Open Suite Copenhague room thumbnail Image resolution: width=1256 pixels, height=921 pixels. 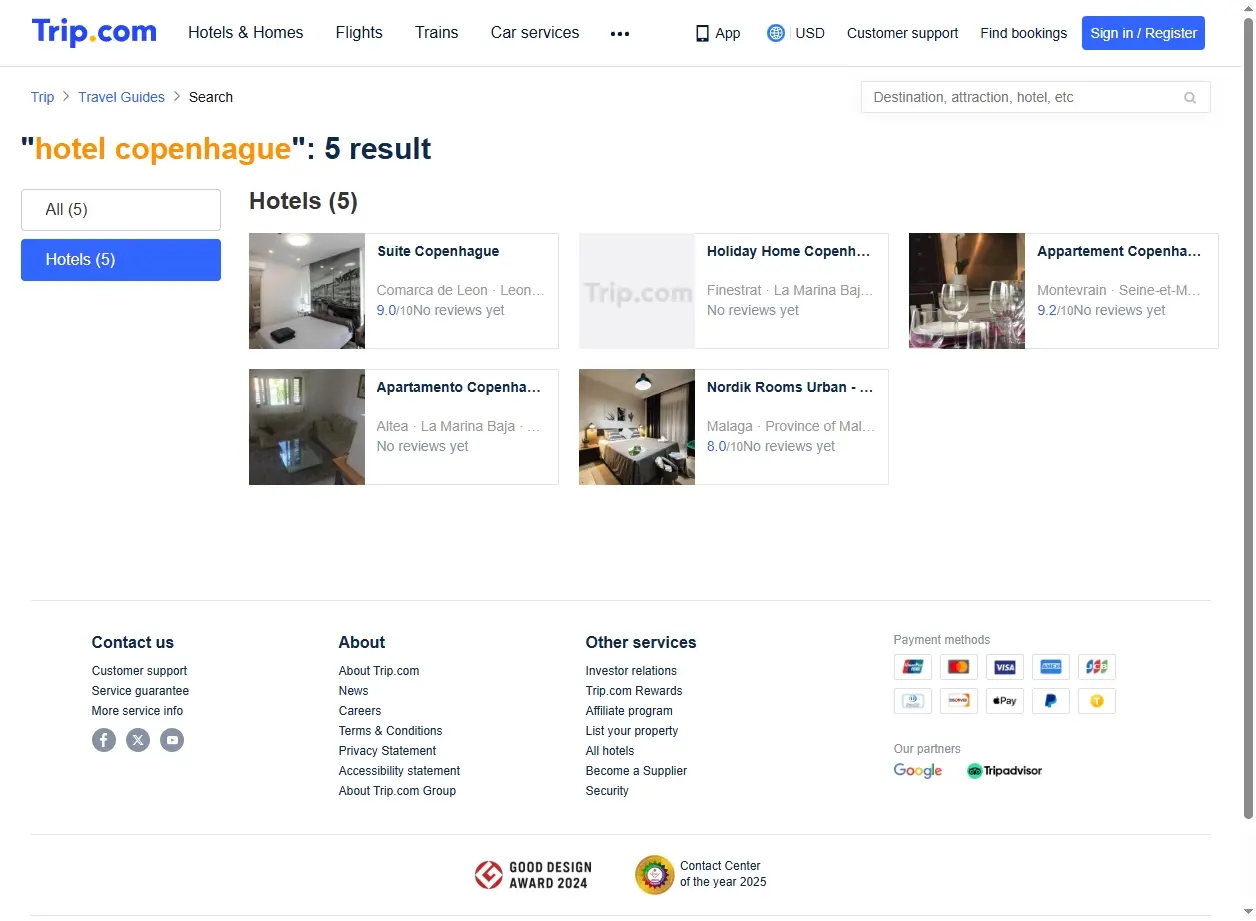pyautogui.click(x=307, y=291)
